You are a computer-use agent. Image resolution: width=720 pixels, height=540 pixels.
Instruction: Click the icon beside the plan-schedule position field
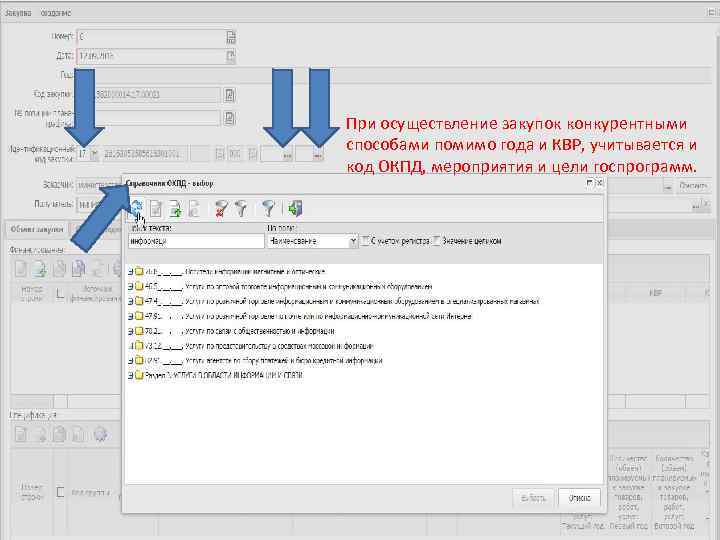click(x=229, y=118)
